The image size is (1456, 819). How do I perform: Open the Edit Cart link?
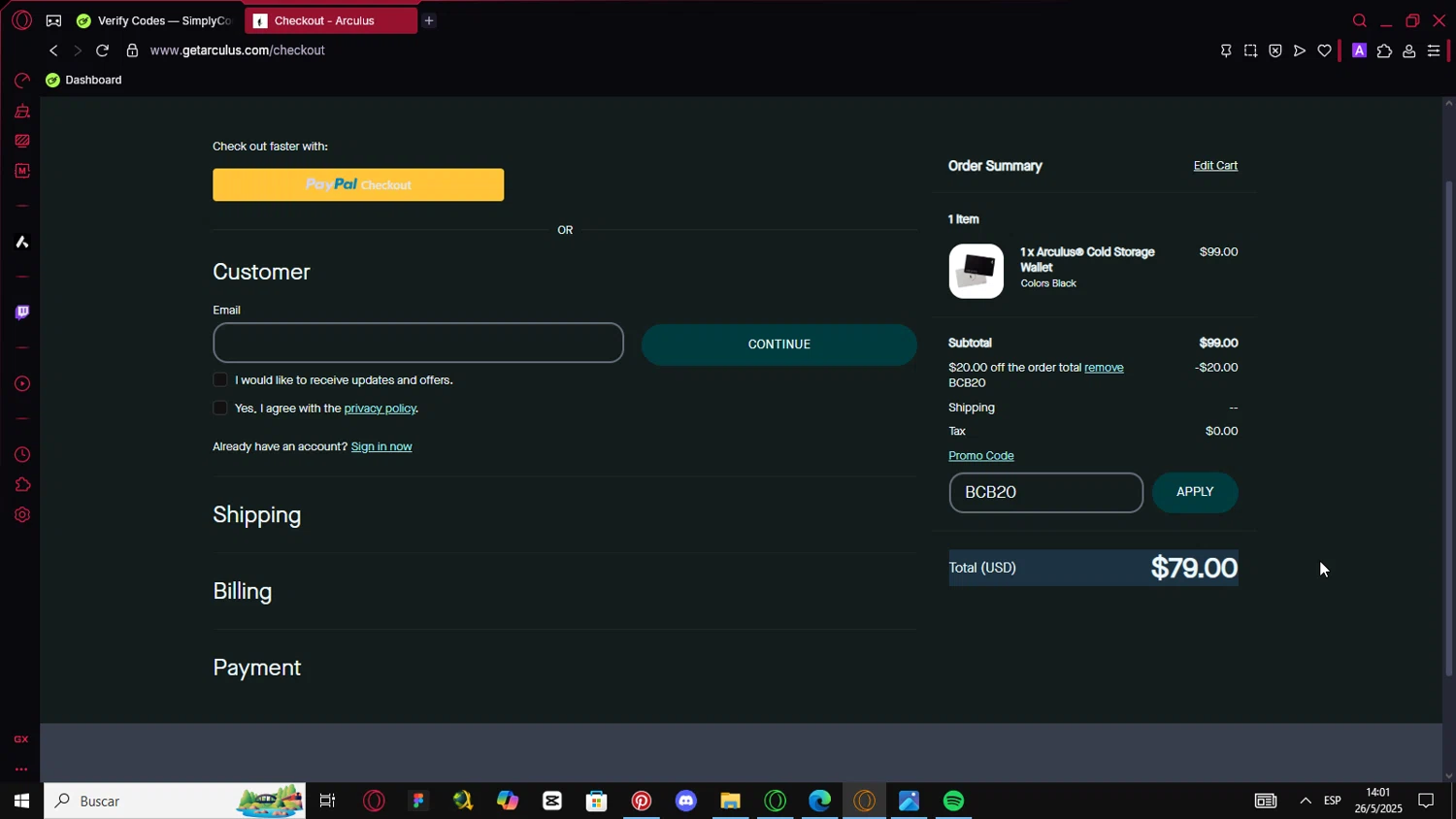[x=1215, y=165]
